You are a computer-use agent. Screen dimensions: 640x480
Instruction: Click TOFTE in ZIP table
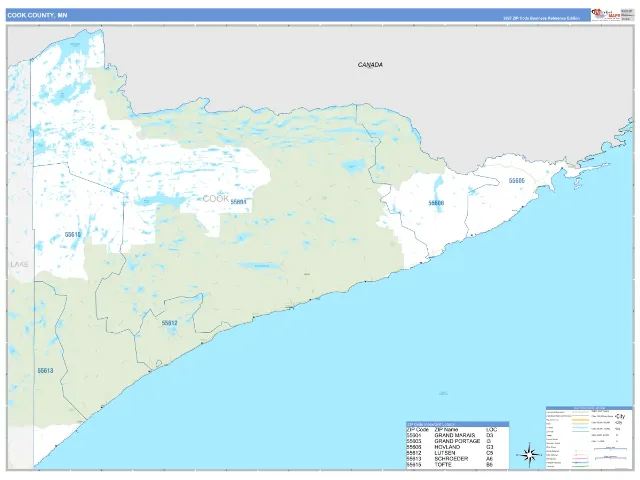(x=443, y=464)
